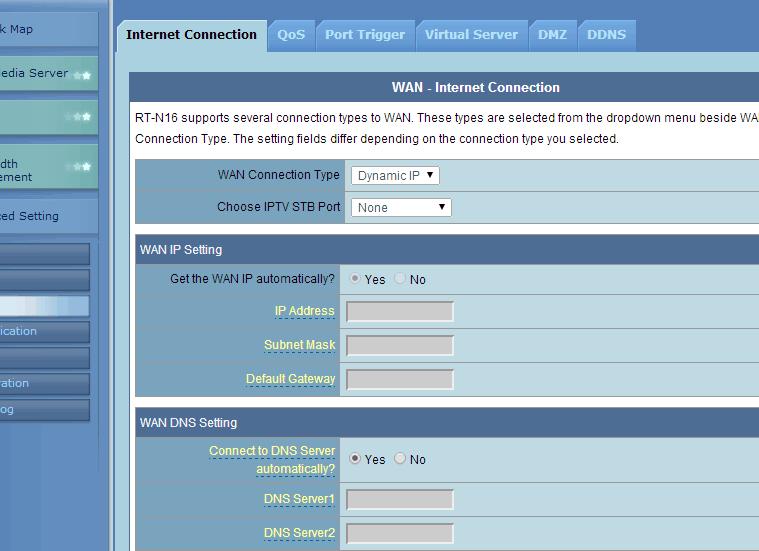Open the DDNS tab
759x551 pixels.
point(606,35)
